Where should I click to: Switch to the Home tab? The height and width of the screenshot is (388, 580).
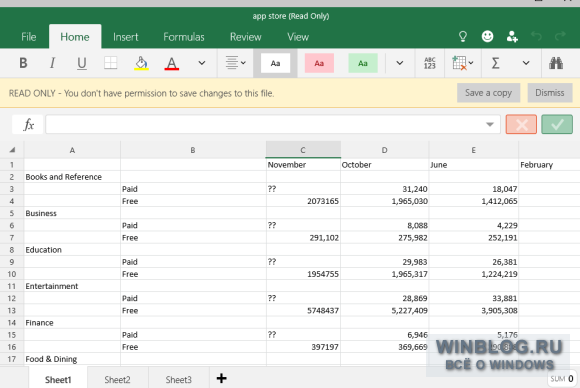coord(75,37)
